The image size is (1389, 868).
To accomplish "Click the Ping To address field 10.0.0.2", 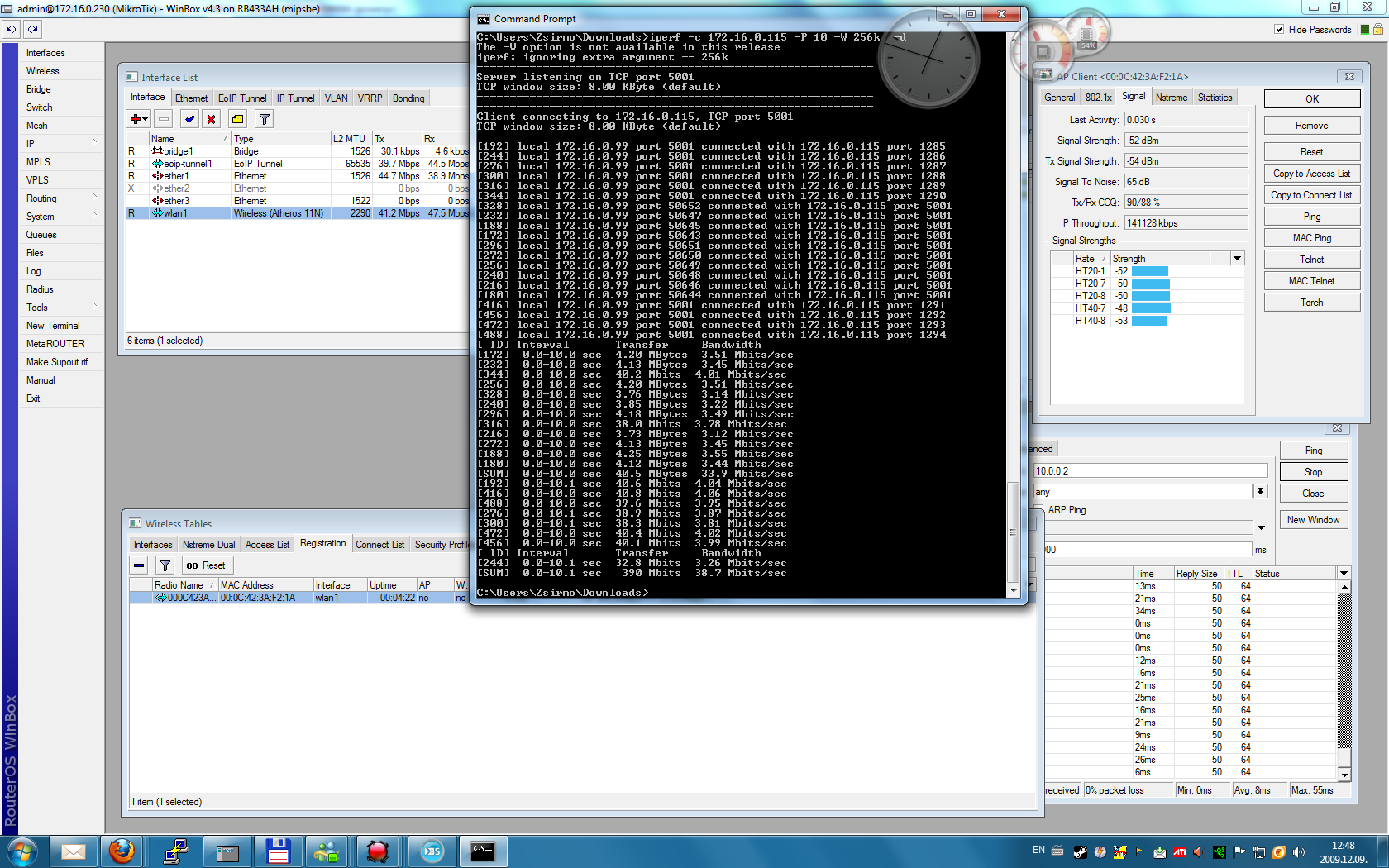I will [x=1150, y=470].
